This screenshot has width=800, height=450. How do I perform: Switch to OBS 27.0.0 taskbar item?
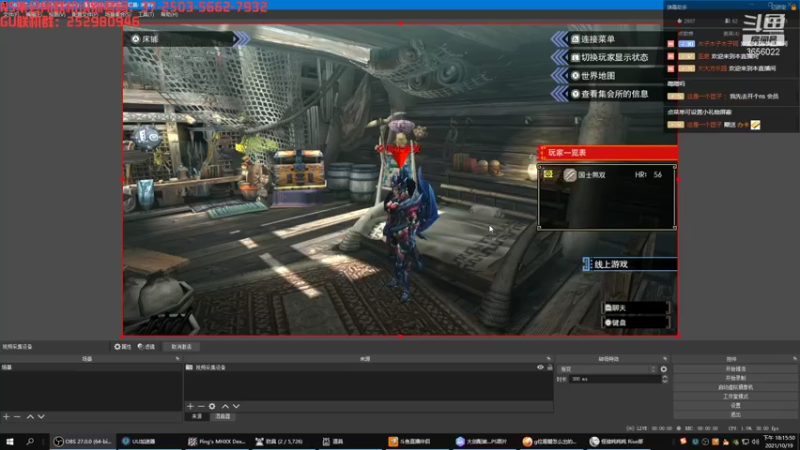pyautogui.click(x=83, y=441)
